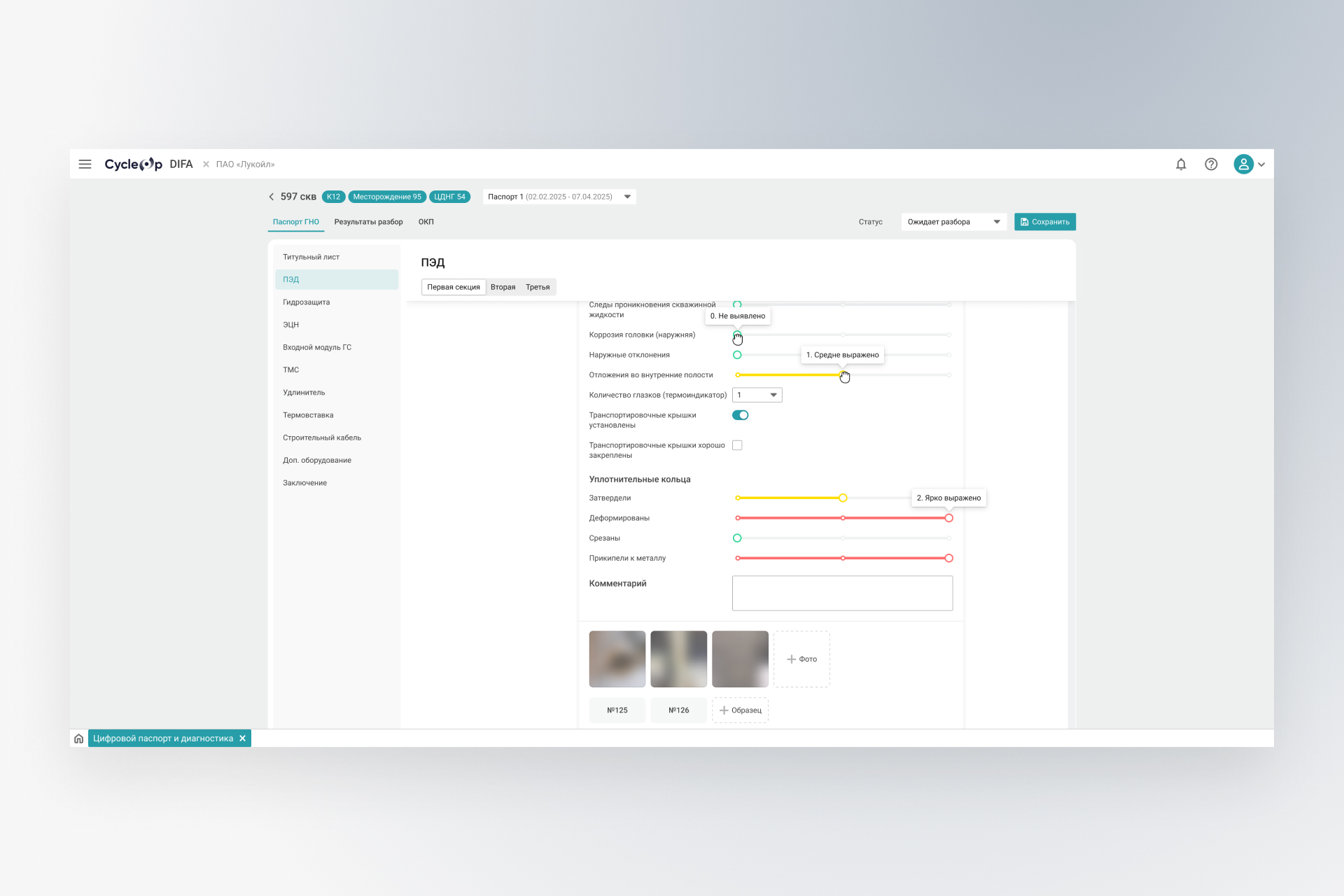Click the Сохранить button

coord(1044,222)
